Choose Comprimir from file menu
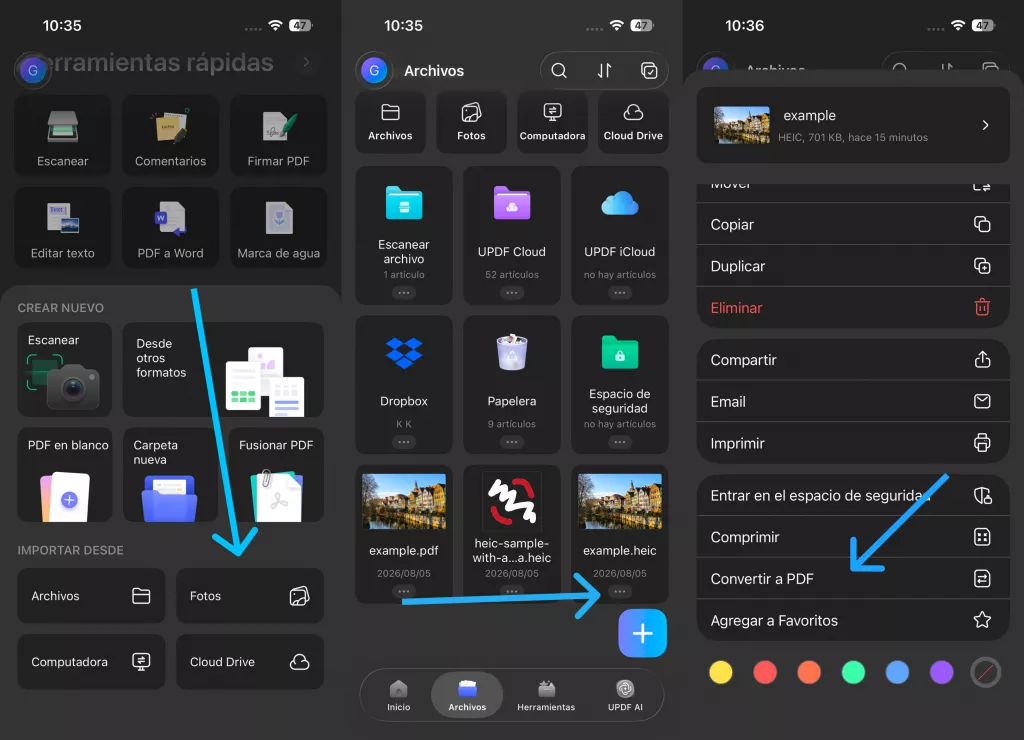1024x740 pixels. click(x=853, y=537)
